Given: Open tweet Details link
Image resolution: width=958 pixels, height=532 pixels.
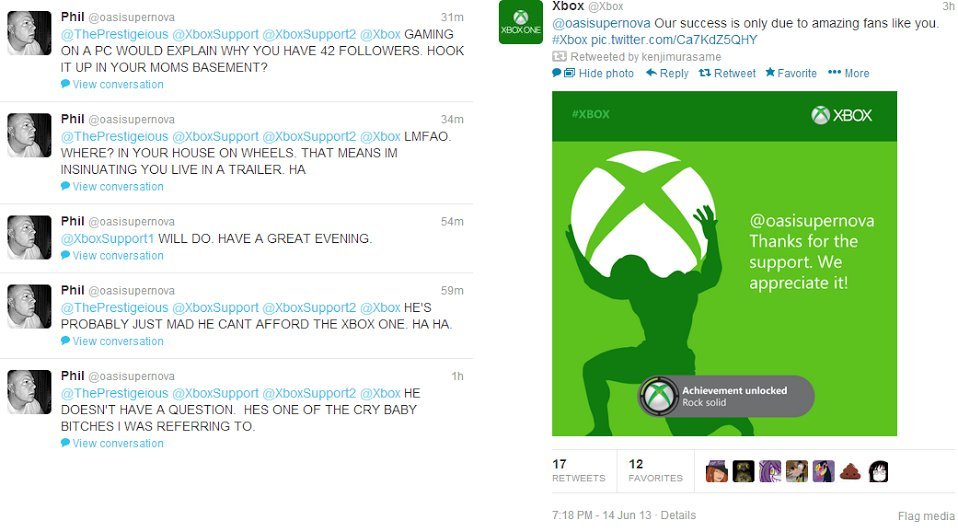Looking at the screenshot, I should (678, 515).
